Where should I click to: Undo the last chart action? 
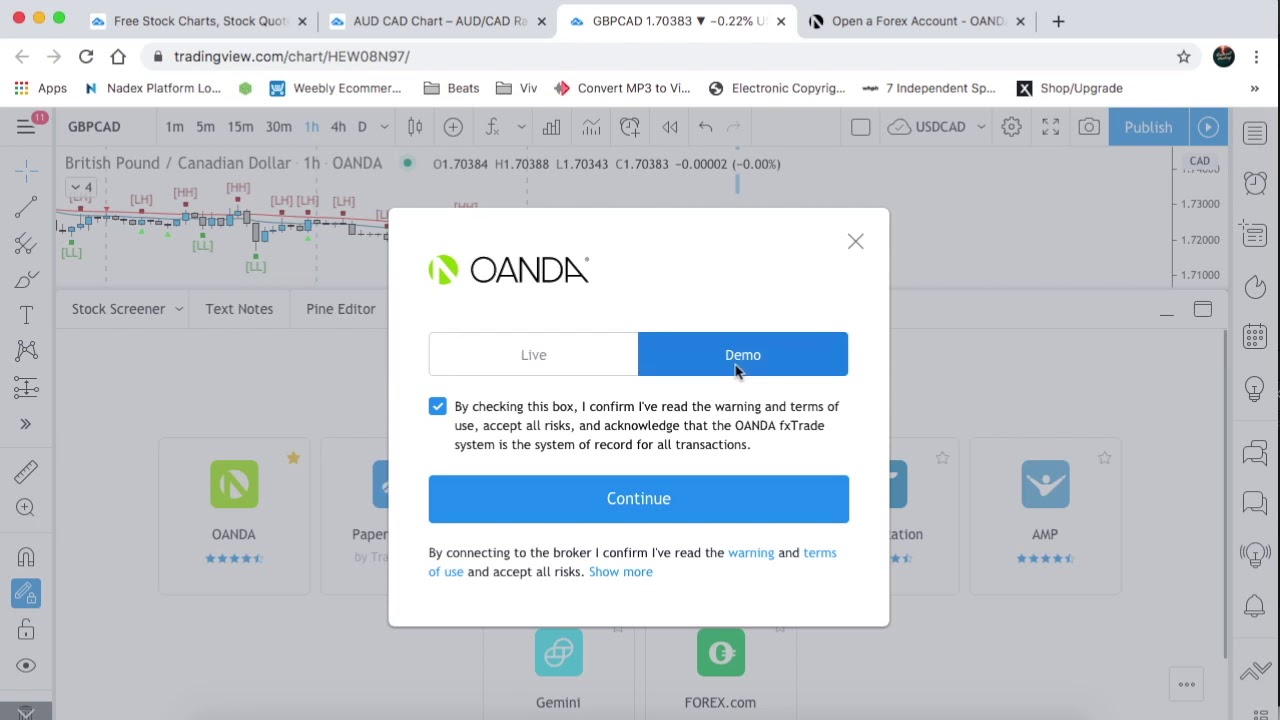point(706,127)
